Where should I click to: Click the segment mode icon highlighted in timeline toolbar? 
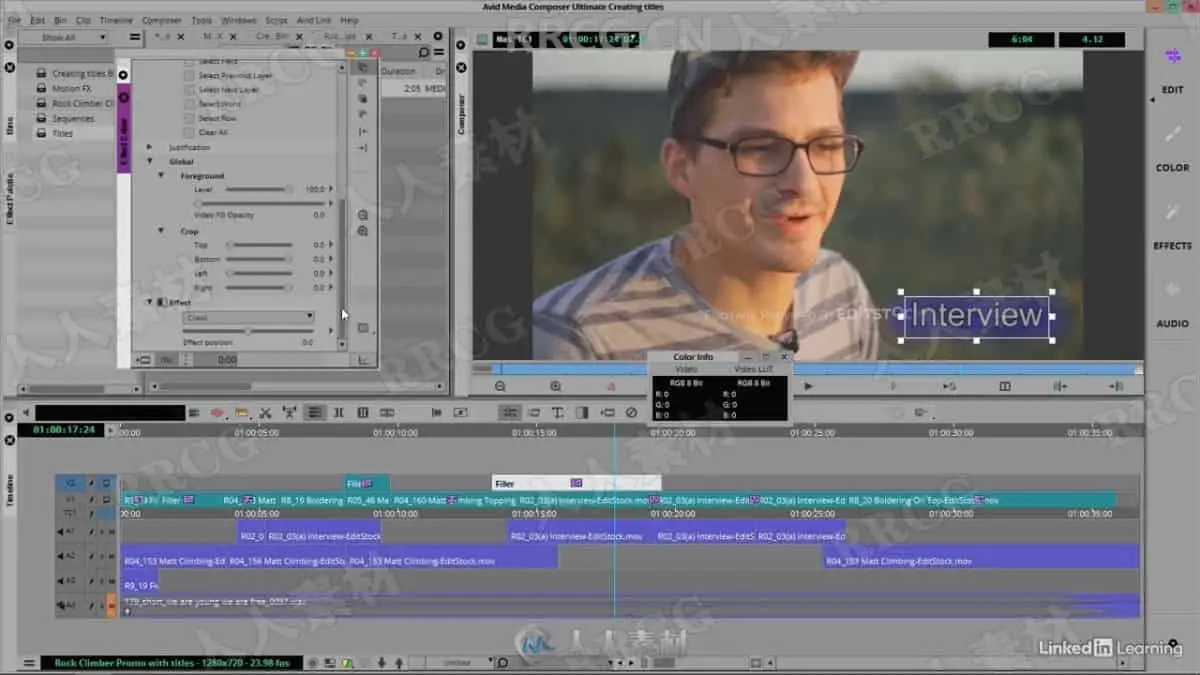[x=314, y=412]
